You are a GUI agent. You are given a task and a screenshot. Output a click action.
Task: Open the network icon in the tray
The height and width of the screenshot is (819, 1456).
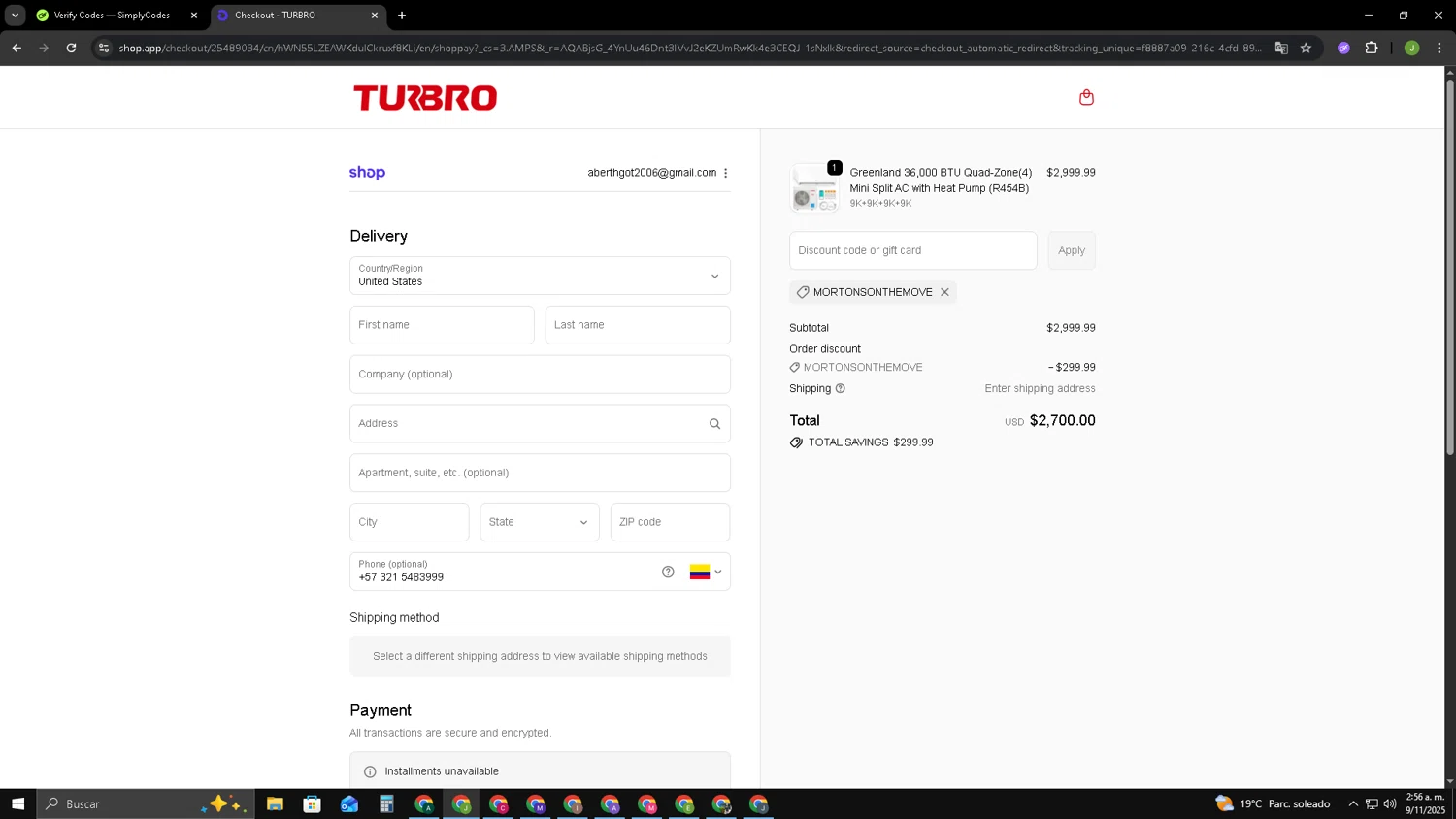[x=1372, y=803]
